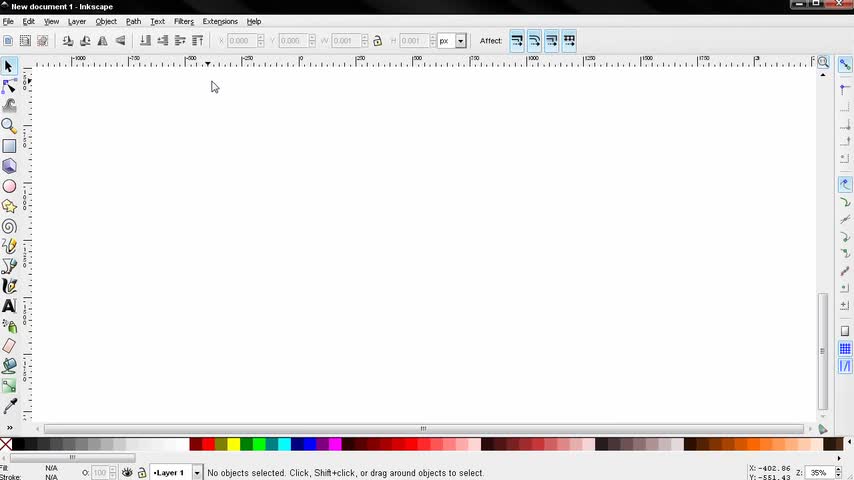Open the Text menu

157,21
